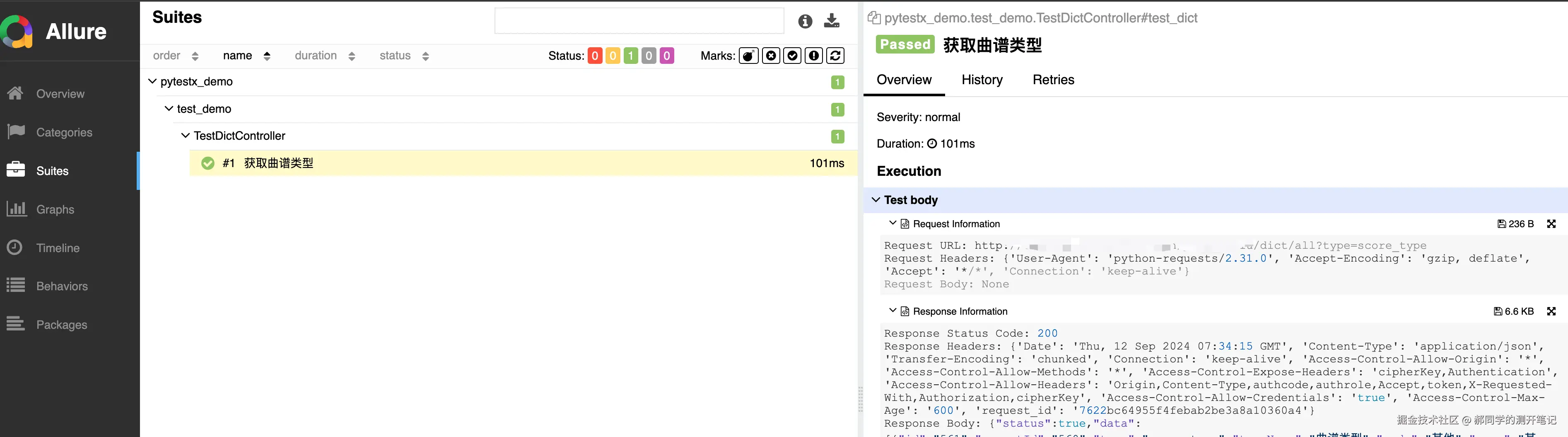This screenshot has width=1568, height=437.
Task: Toggle the purple unknown status filter
Action: (x=667, y=56)
